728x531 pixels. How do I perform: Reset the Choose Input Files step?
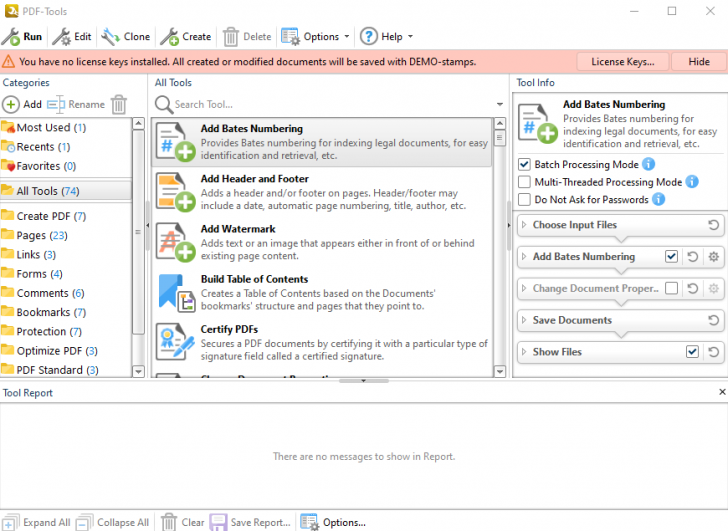click(714, 225)
